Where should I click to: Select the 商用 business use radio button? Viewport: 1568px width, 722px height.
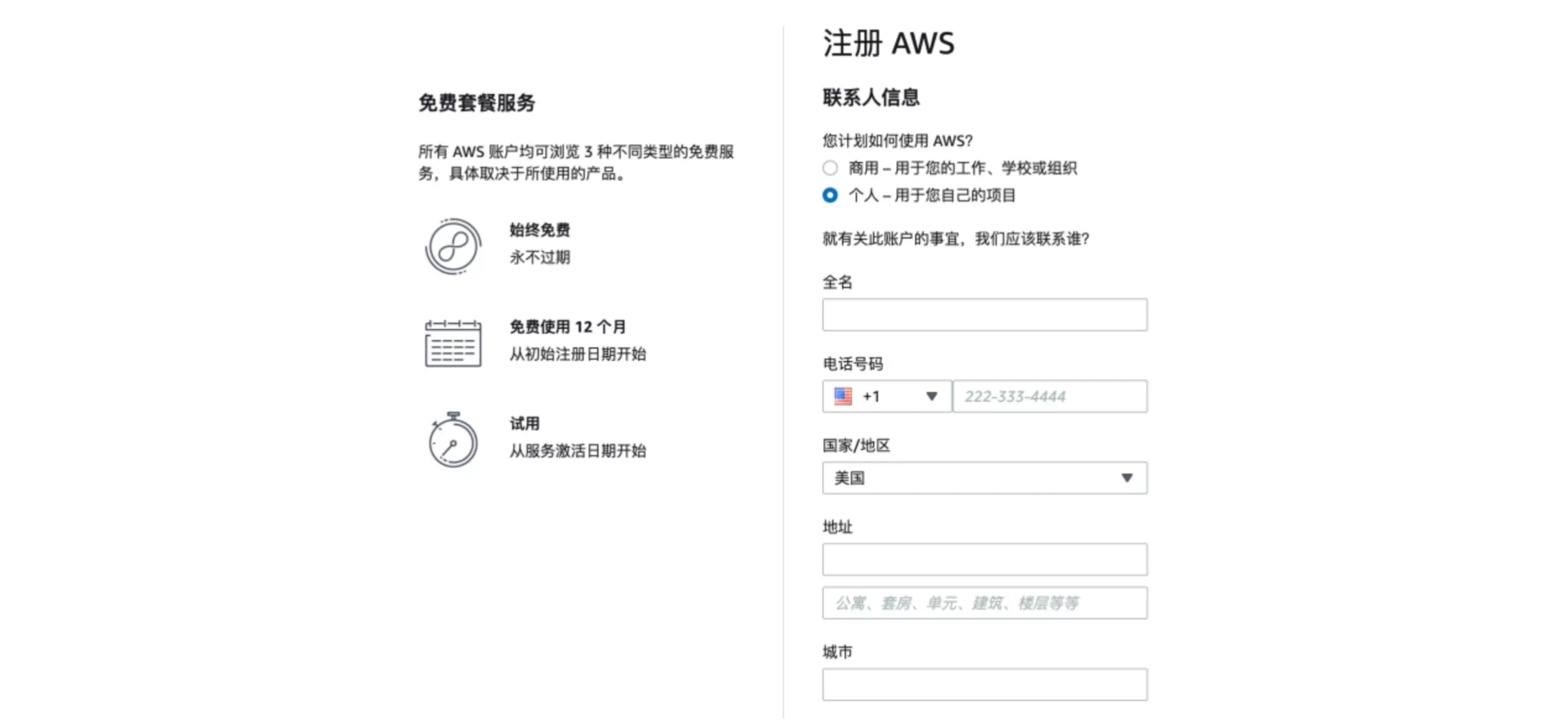click(830, 168)
